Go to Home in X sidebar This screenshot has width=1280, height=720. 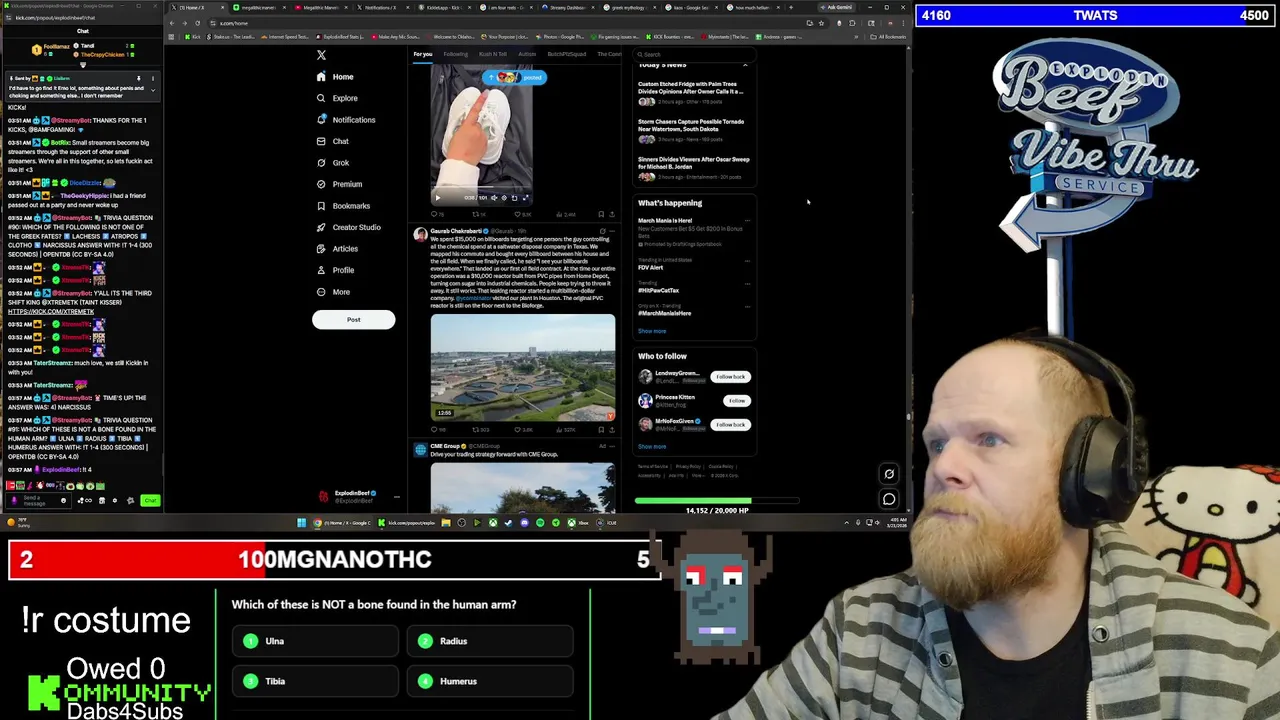click(x=335, y=77)
